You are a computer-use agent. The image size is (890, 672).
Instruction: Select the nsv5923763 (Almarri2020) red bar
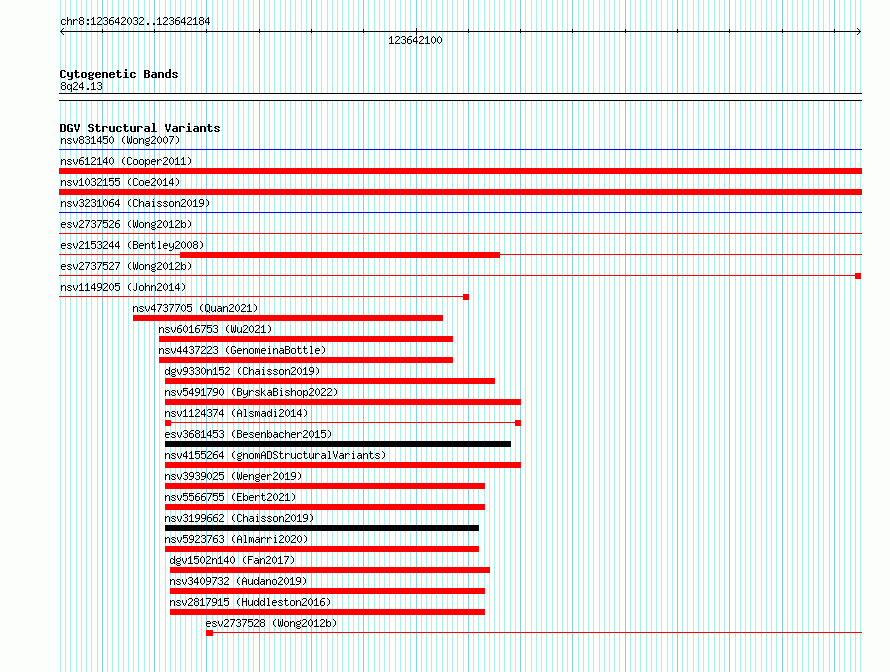click(322, 549)
